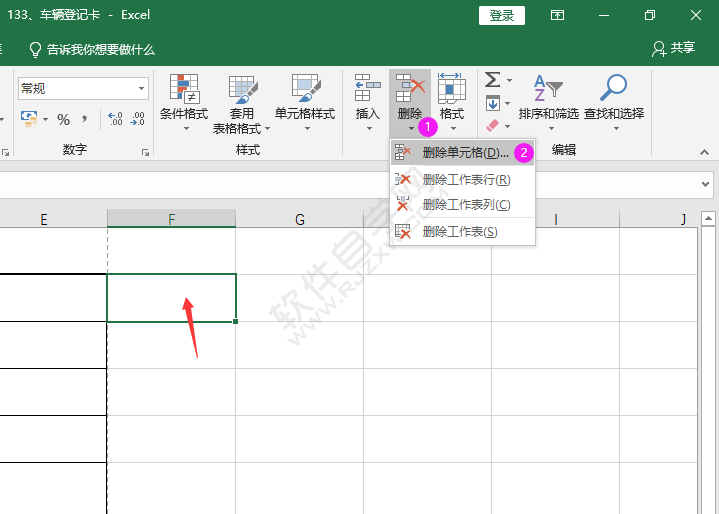Expand the number format combo box
719x514 pixels.
142,89
